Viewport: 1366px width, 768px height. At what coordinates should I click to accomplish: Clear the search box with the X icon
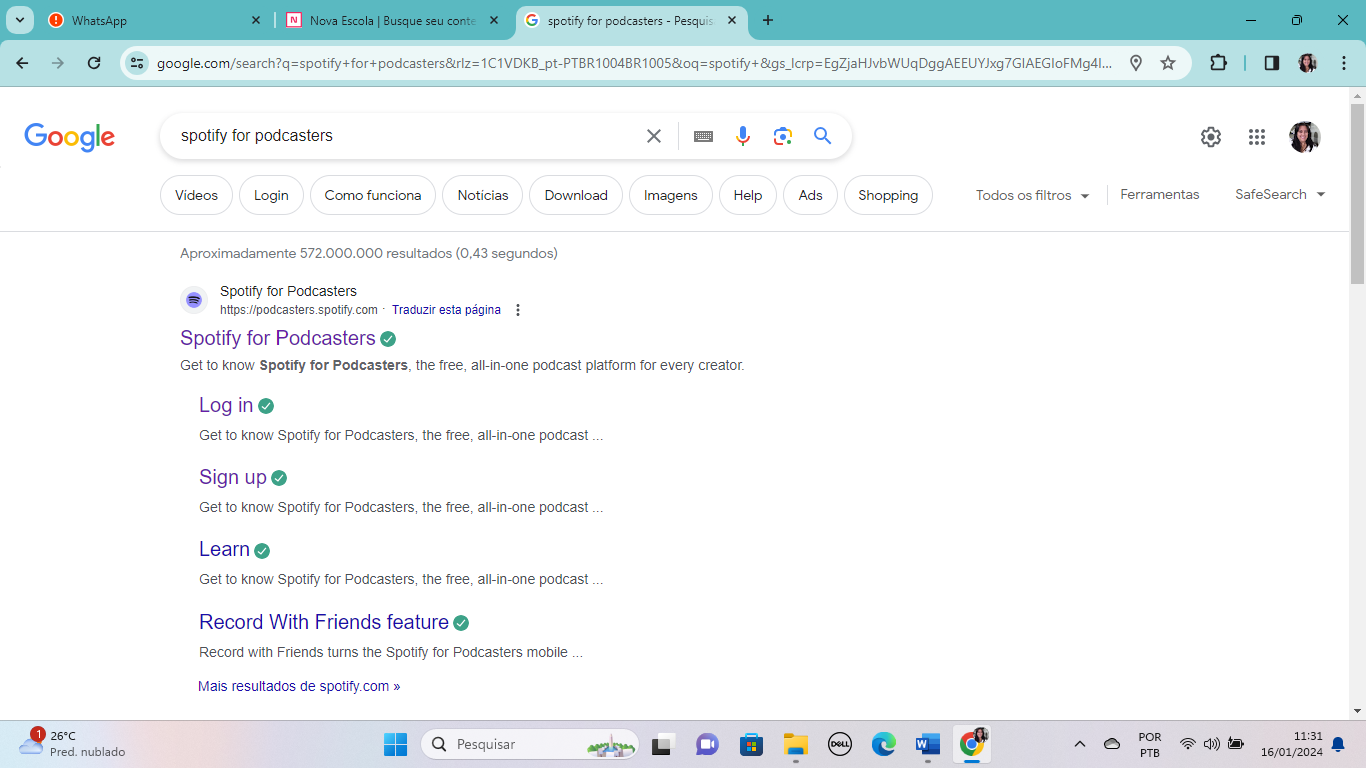(x=654, y=136)
